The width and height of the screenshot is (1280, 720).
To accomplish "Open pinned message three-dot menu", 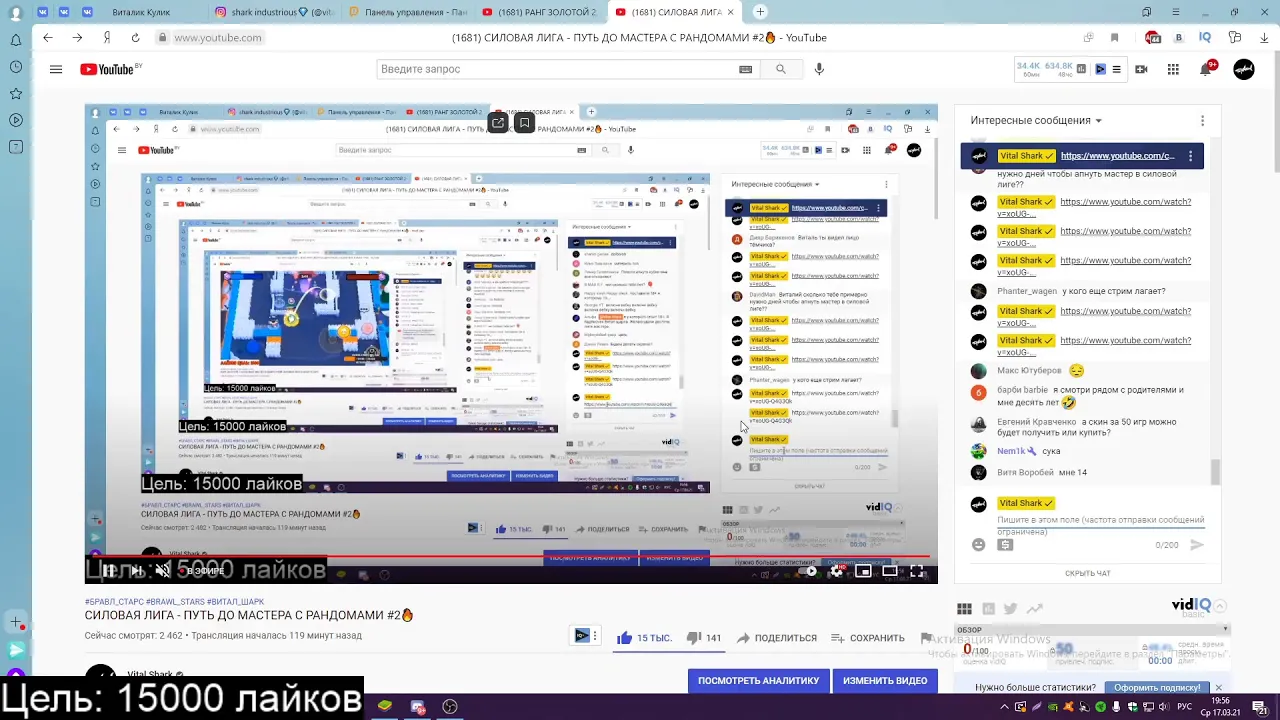I will (x=1190, y=156).
